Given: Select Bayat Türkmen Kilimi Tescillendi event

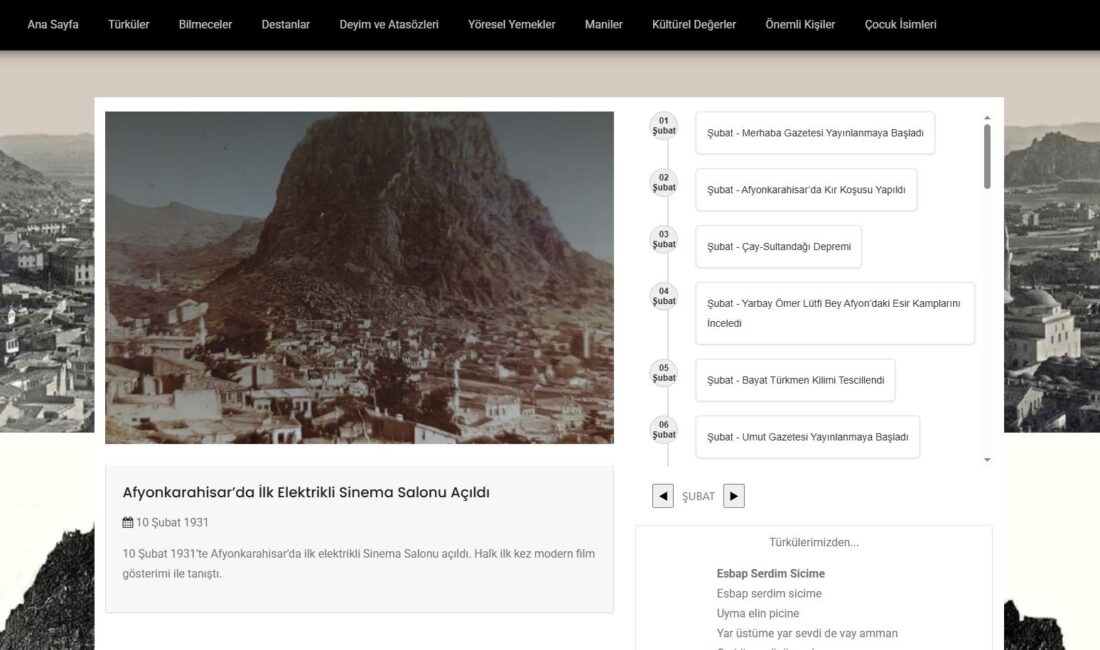Looking at the screenshot, I should coord(795,380).
